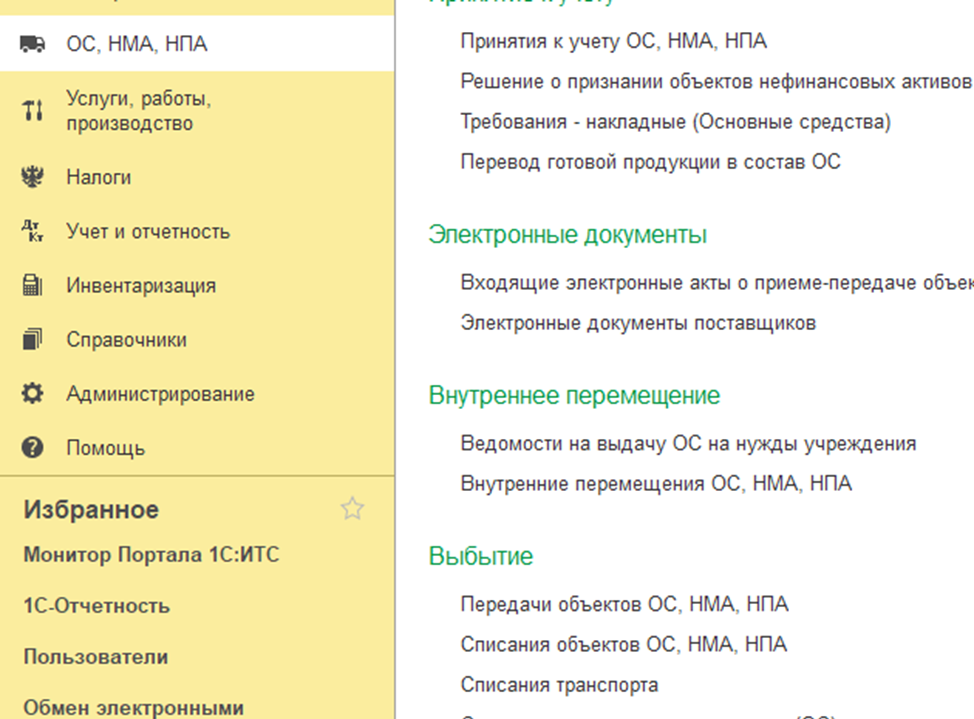The image size is (974, 719).
Task: Switch to the Инвентаризация section
Action: (197, 285)
